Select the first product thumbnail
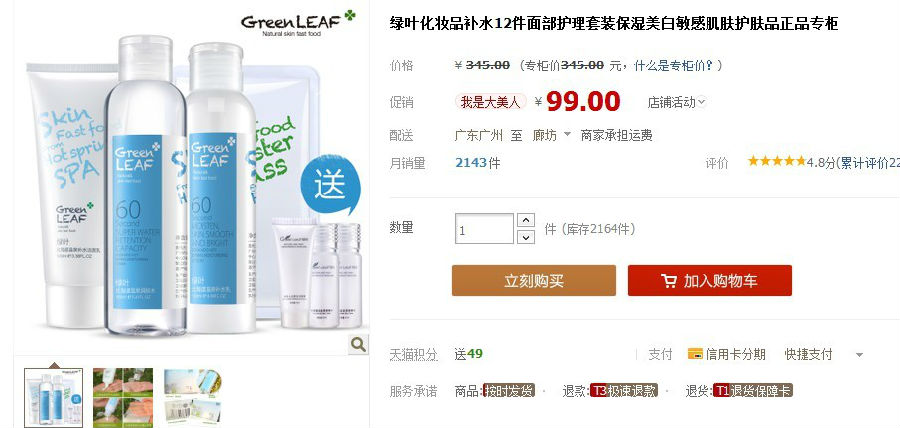Image resolution: width=900 pixels, height=428 pixels. coord(53,397)
